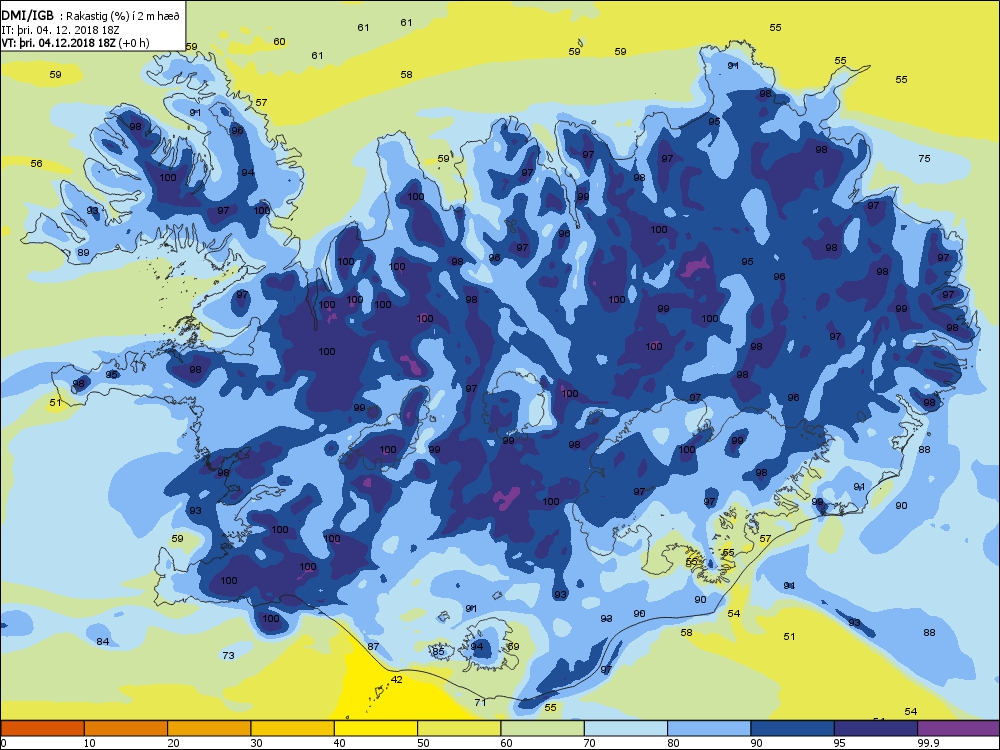
Task: Click the pale yellow 50–60 legend swatch
Action: tap(459, 728)
